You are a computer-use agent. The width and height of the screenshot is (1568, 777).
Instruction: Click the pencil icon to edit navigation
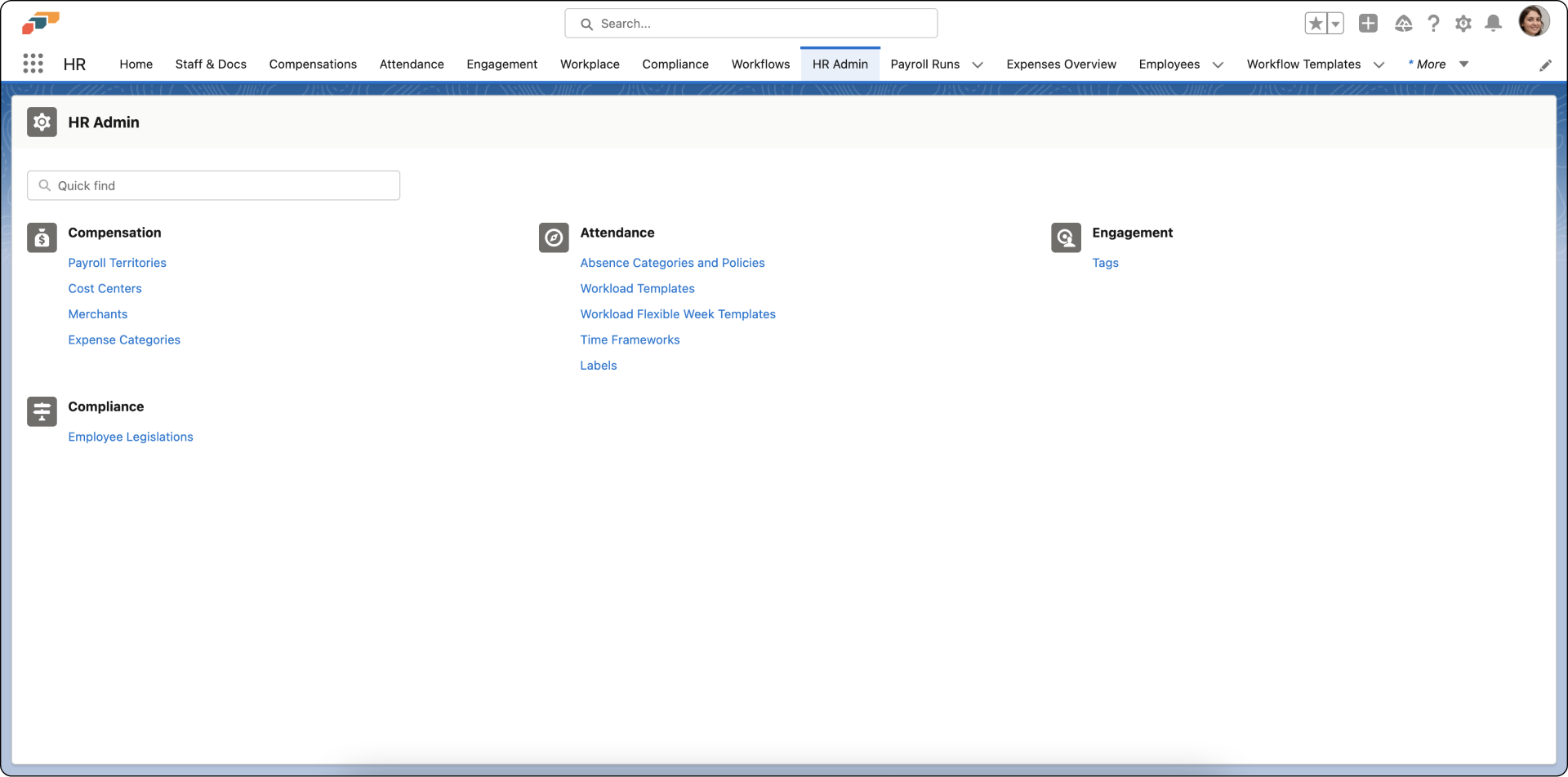click(x=1545, y=65)
